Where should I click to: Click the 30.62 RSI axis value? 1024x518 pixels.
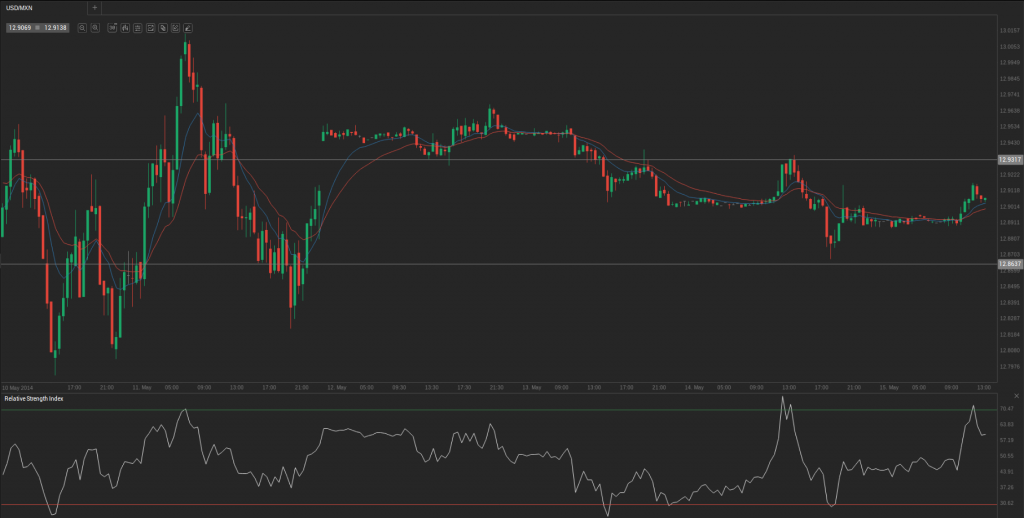1006,504
